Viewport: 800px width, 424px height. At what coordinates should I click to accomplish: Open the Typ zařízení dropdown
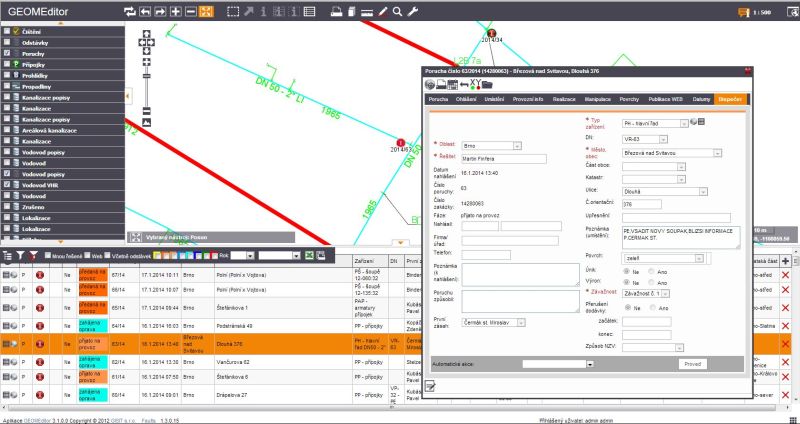click(655, 123)
